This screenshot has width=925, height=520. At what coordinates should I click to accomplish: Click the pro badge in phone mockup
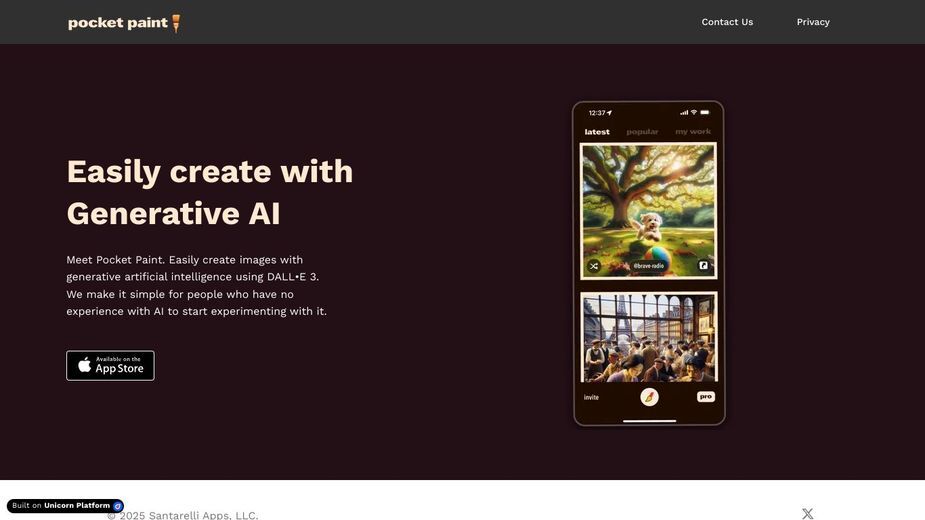(x=706, y=397)
